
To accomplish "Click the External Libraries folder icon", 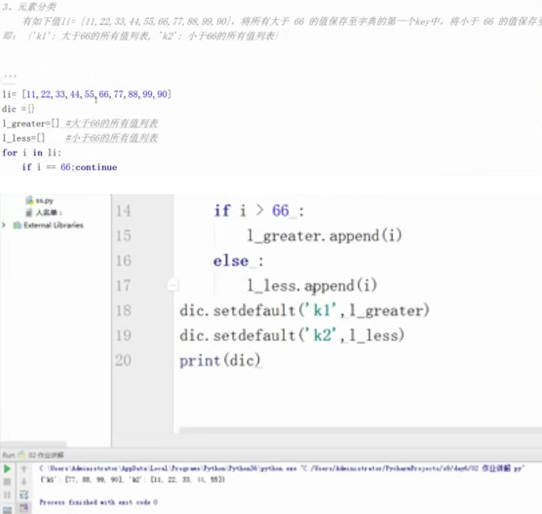I will coord(17,225).
